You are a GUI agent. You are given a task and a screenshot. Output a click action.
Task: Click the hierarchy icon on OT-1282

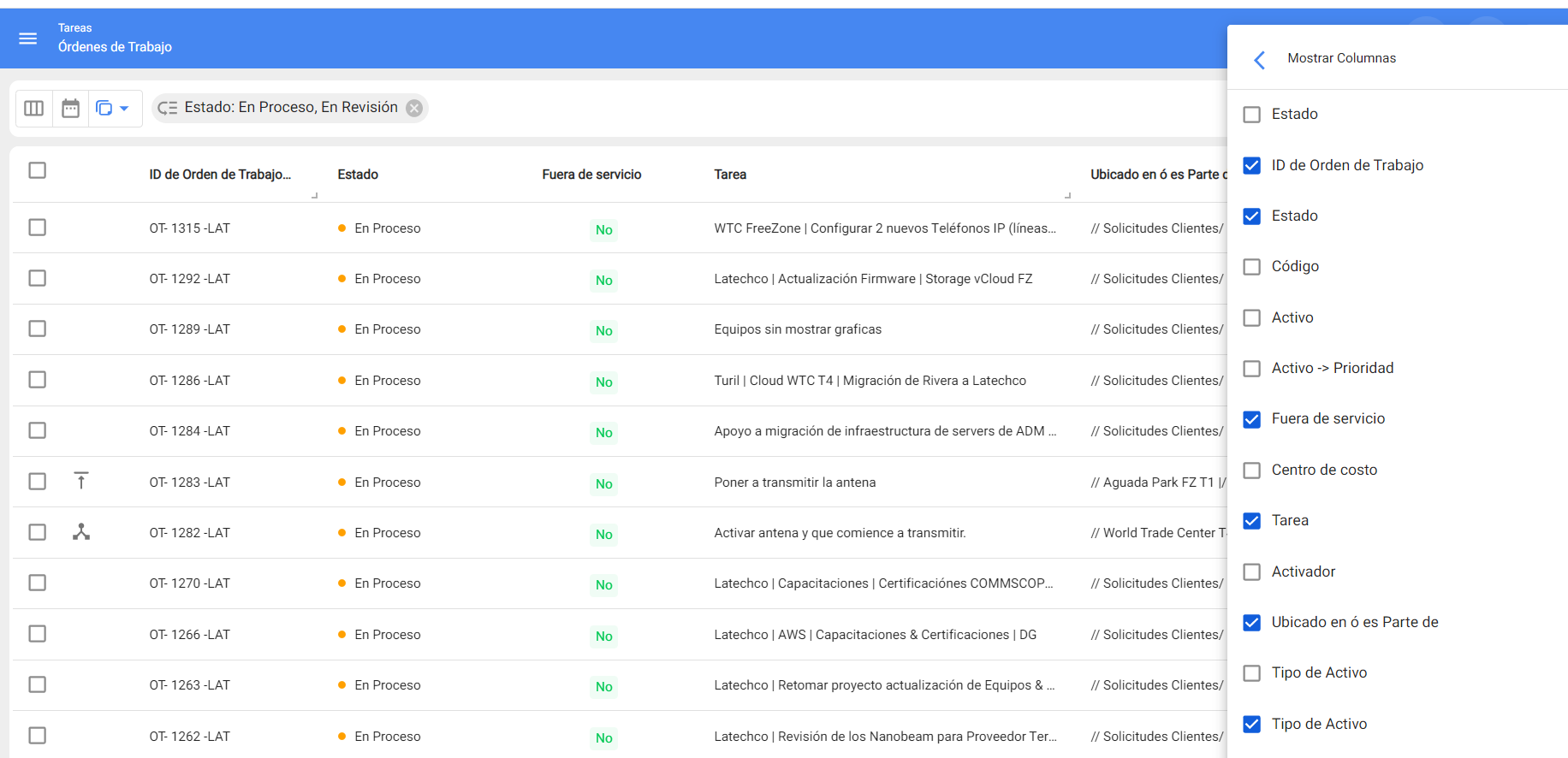pos(81,532)
